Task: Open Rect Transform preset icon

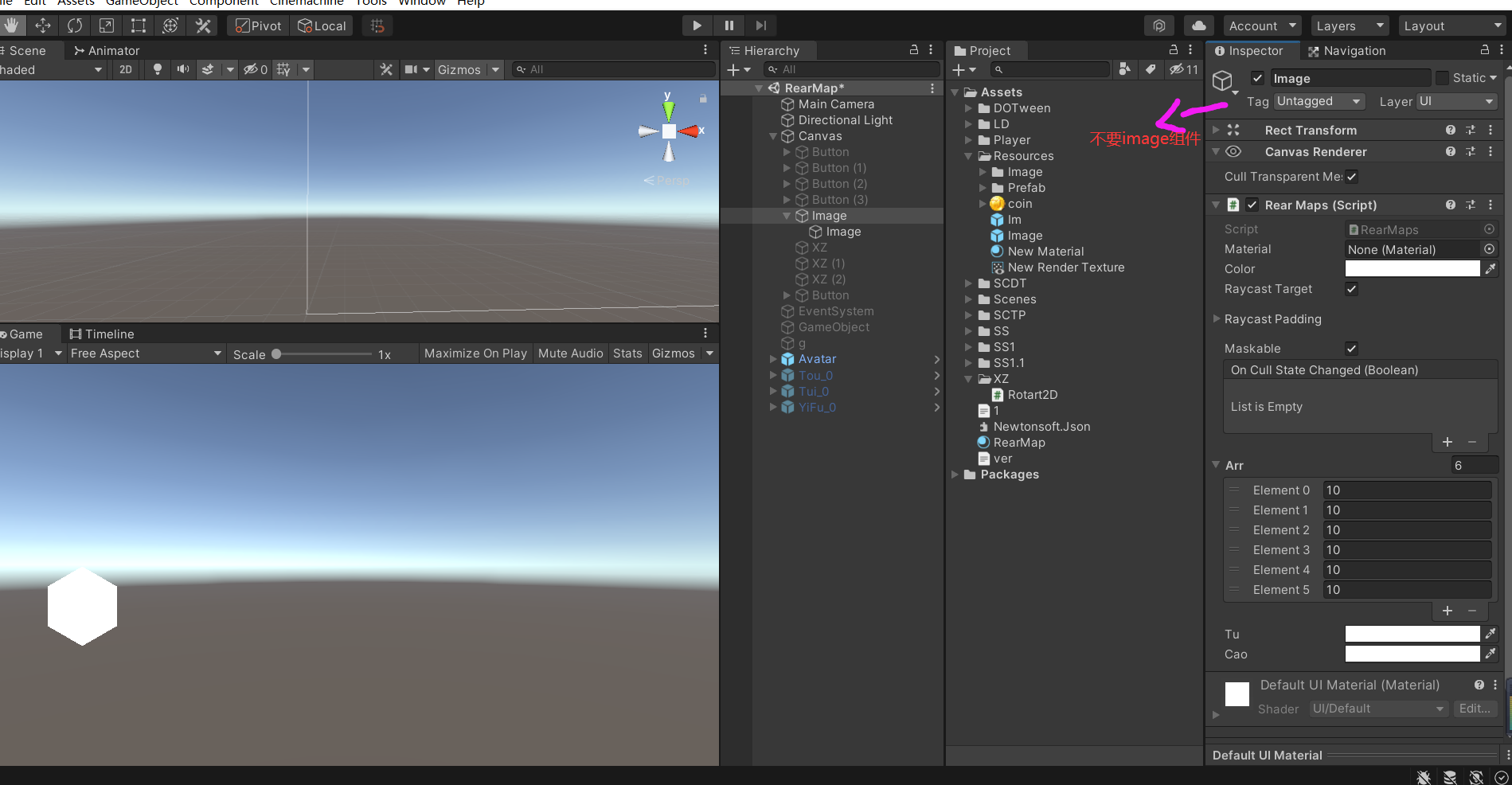Action: [x=1471, y=130]
